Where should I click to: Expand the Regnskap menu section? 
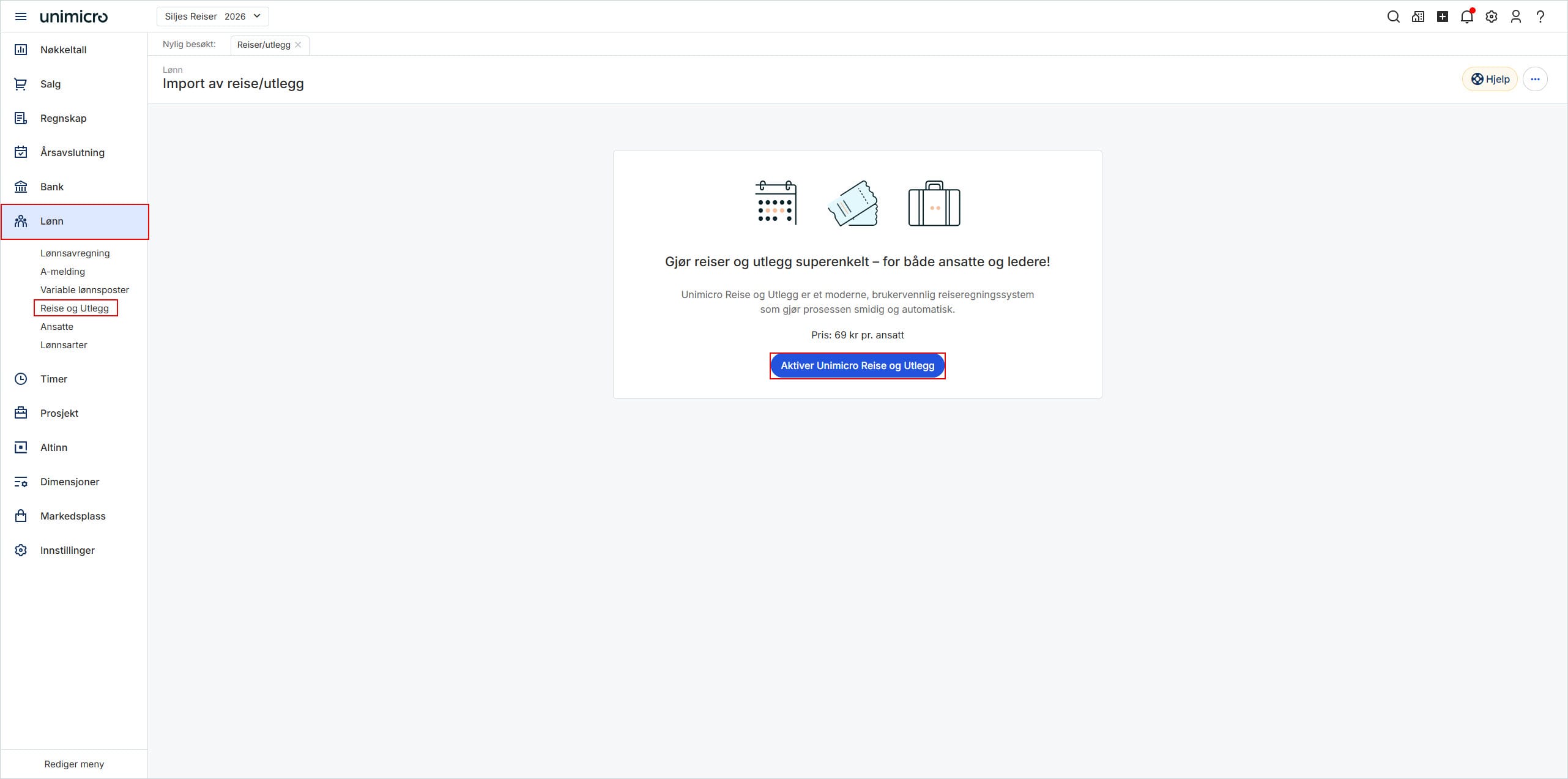63,118
